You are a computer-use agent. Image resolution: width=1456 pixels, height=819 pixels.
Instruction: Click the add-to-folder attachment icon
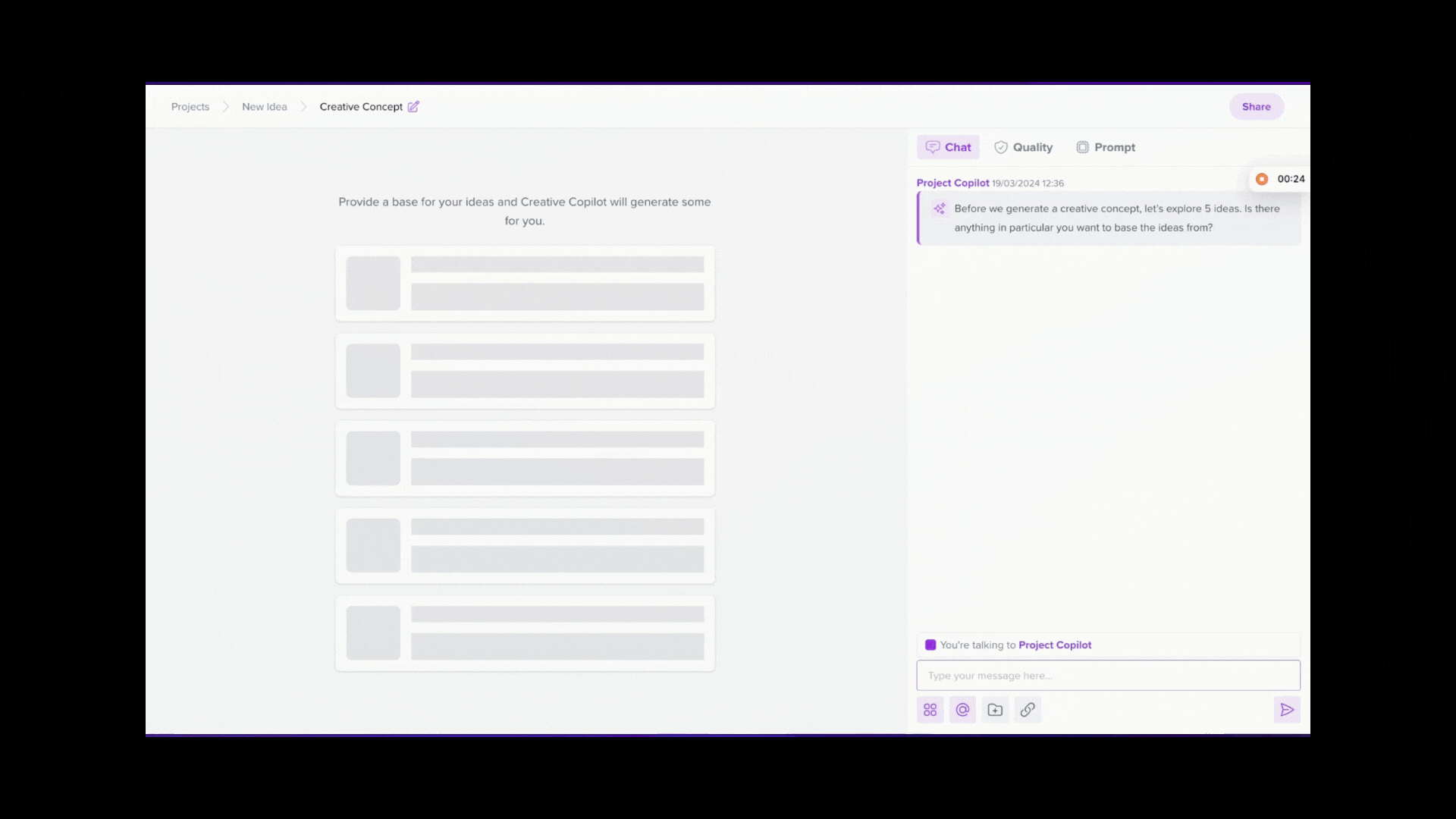tap(995, 709)
